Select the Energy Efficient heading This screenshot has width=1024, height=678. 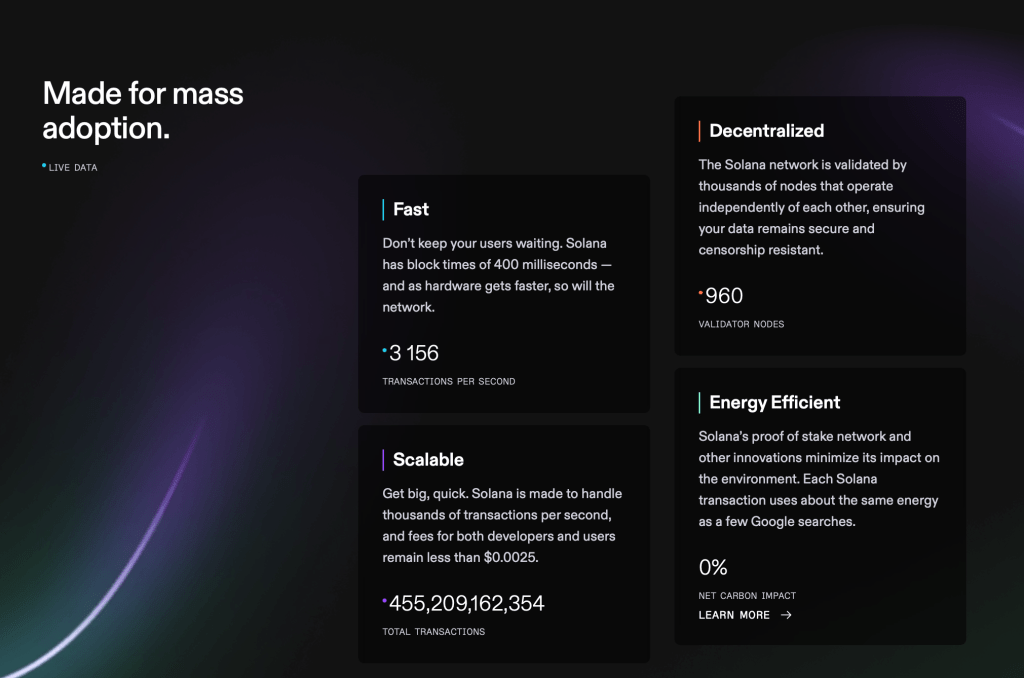point(774,402)
